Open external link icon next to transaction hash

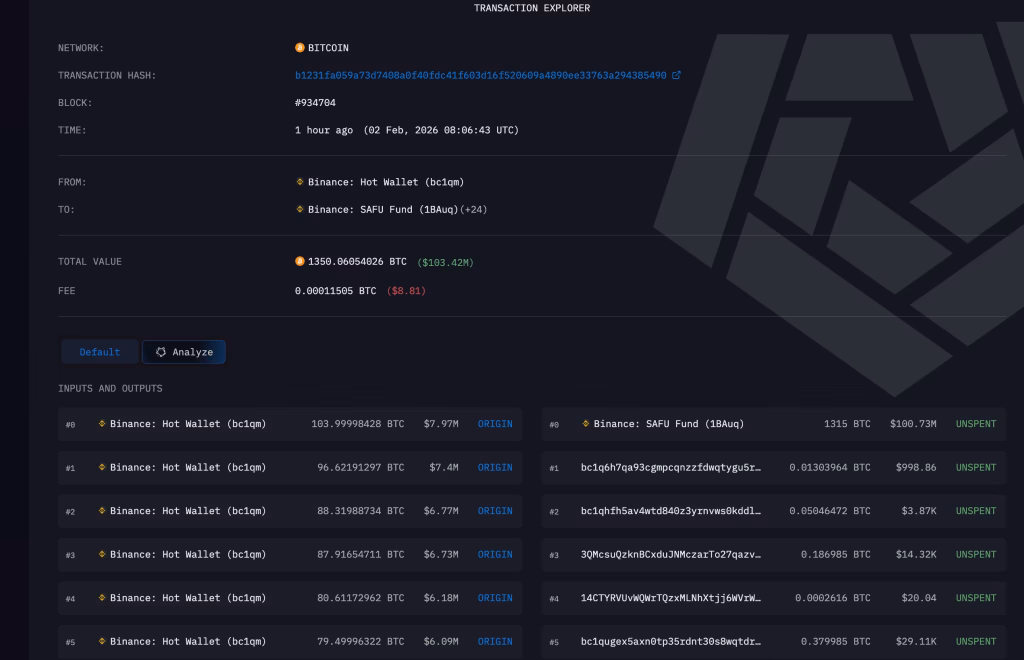click(x=678, y=74)
